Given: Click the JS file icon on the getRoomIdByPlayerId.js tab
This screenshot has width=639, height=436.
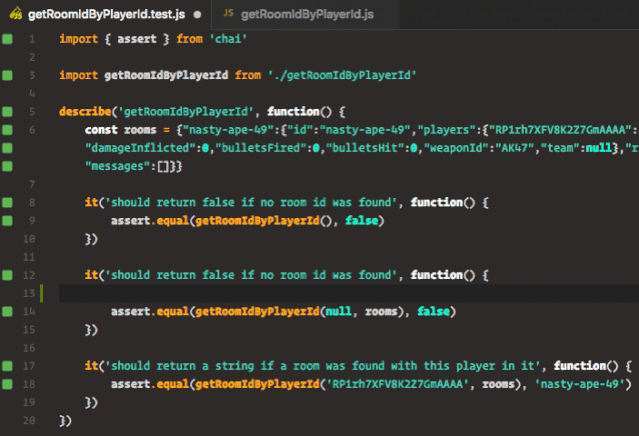Looking at the screenshot, I should [228, 14].
